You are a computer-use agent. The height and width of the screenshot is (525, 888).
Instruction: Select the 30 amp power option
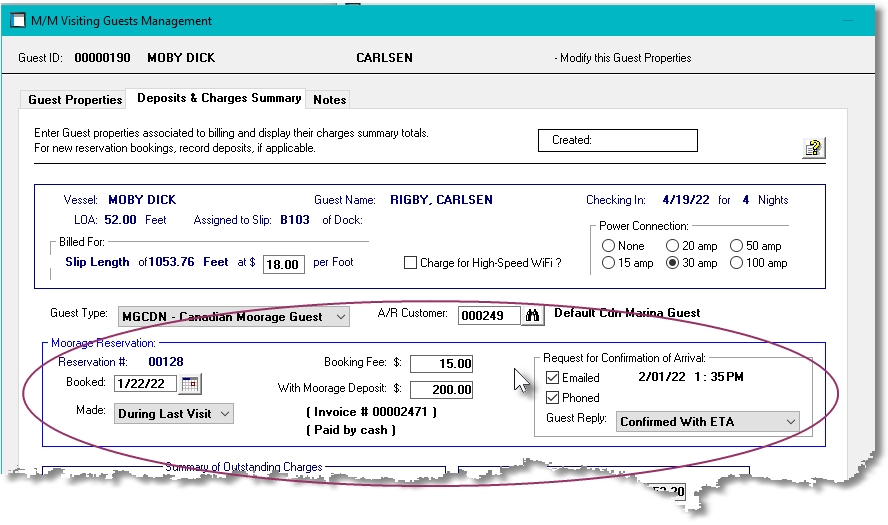click(672, 263)
